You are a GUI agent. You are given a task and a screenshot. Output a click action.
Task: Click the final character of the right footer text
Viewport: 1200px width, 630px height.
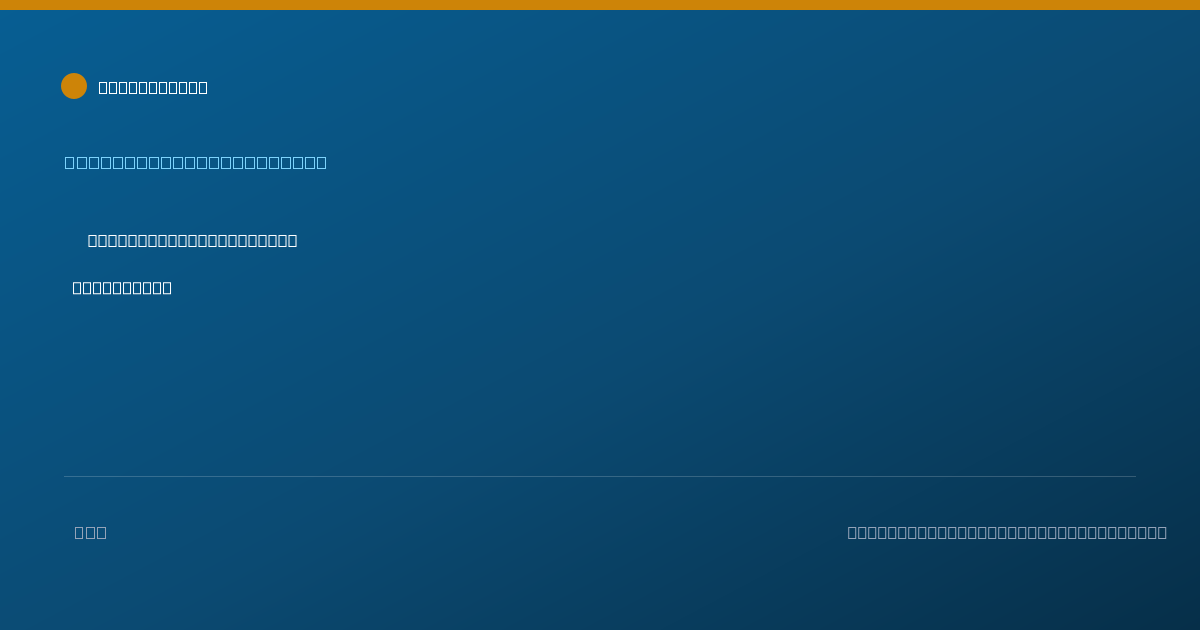[1161, 532]
